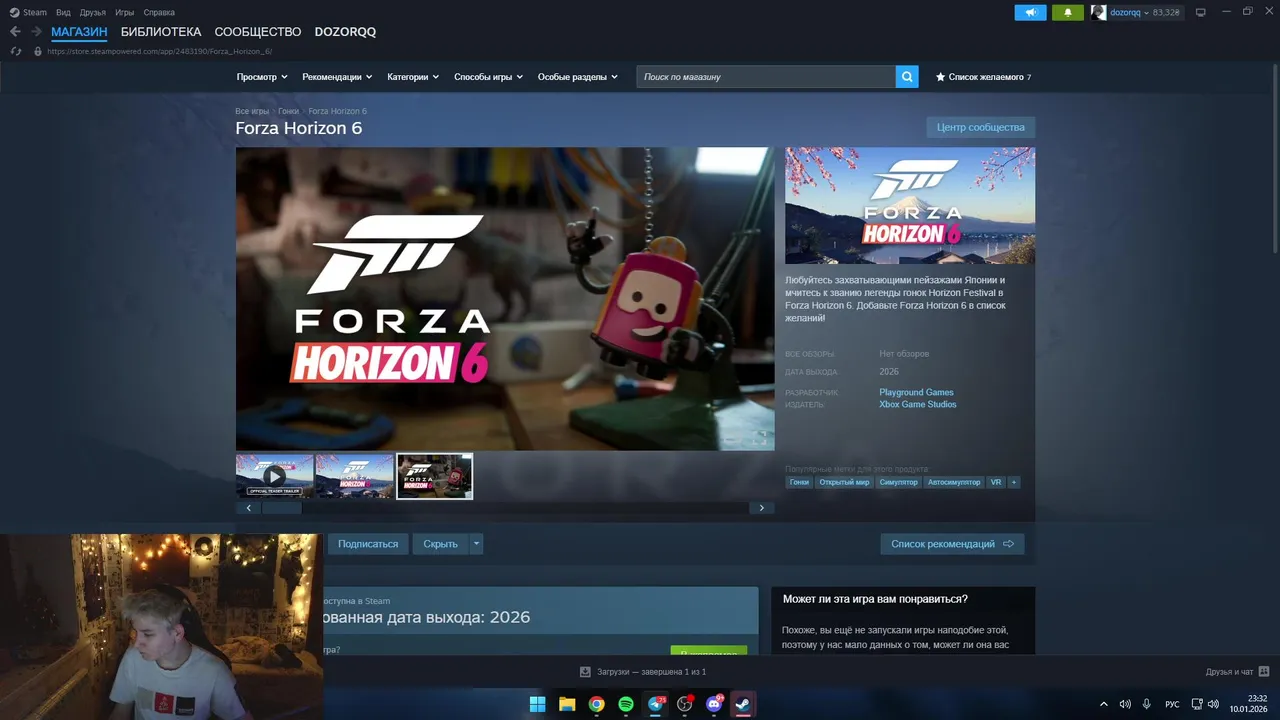The height and width of the screenshot is (720, 1280).
Task: Switch to the СООБЩЕСТВО tab
Action: [x=258, y=32]
